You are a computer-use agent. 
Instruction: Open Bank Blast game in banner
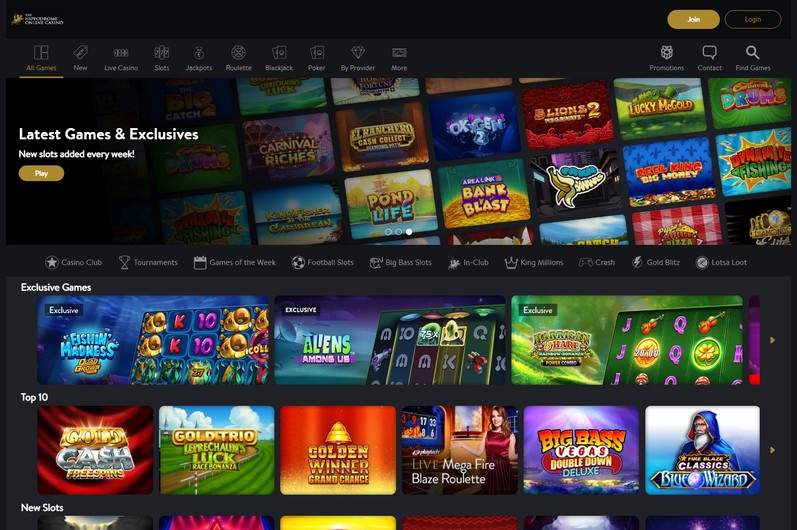[484, 194]
